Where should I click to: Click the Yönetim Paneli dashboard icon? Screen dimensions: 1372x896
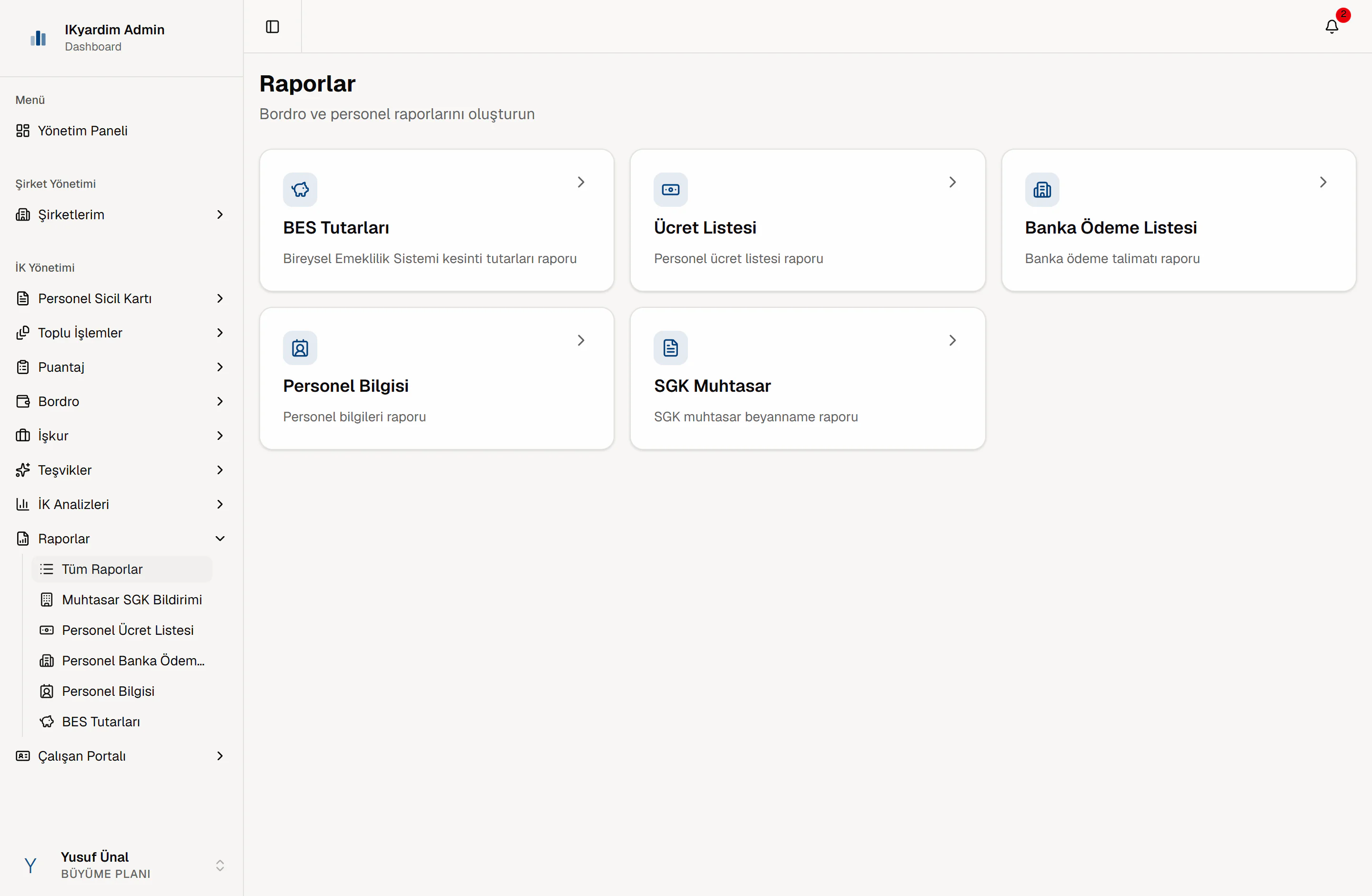click(x=22, y=131)
